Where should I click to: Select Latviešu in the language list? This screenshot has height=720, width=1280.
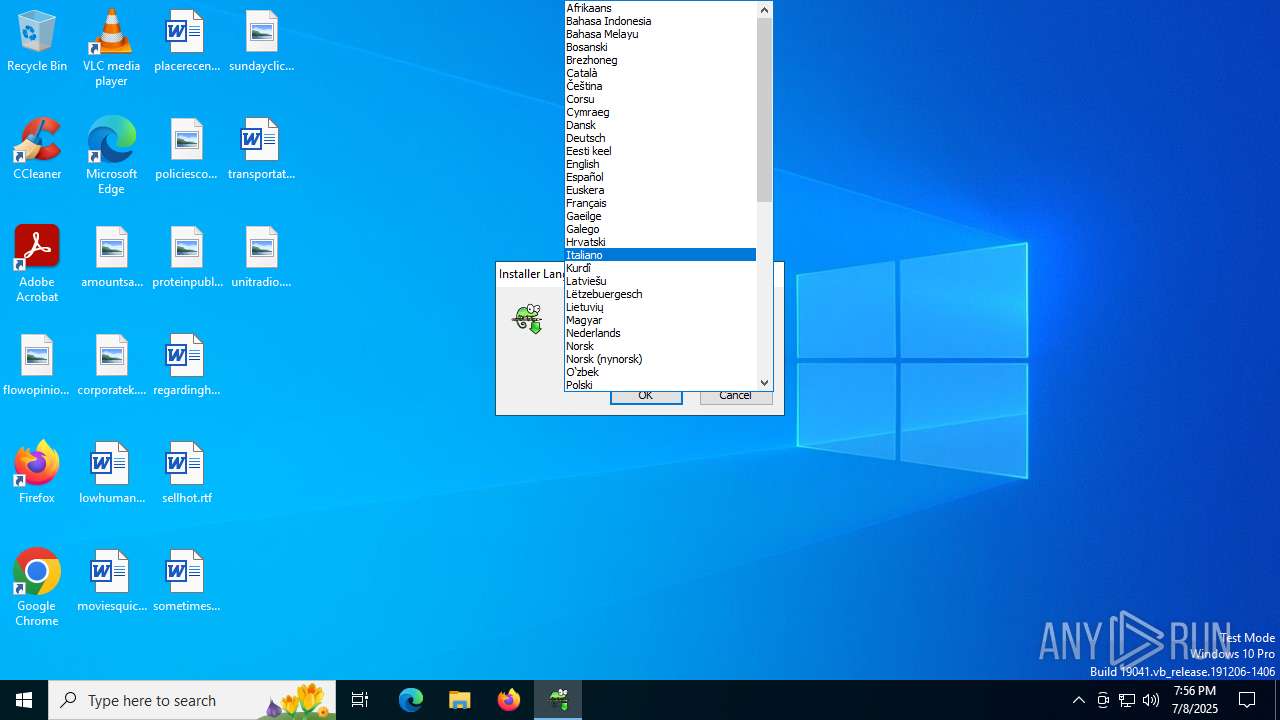tap(660, 281)
